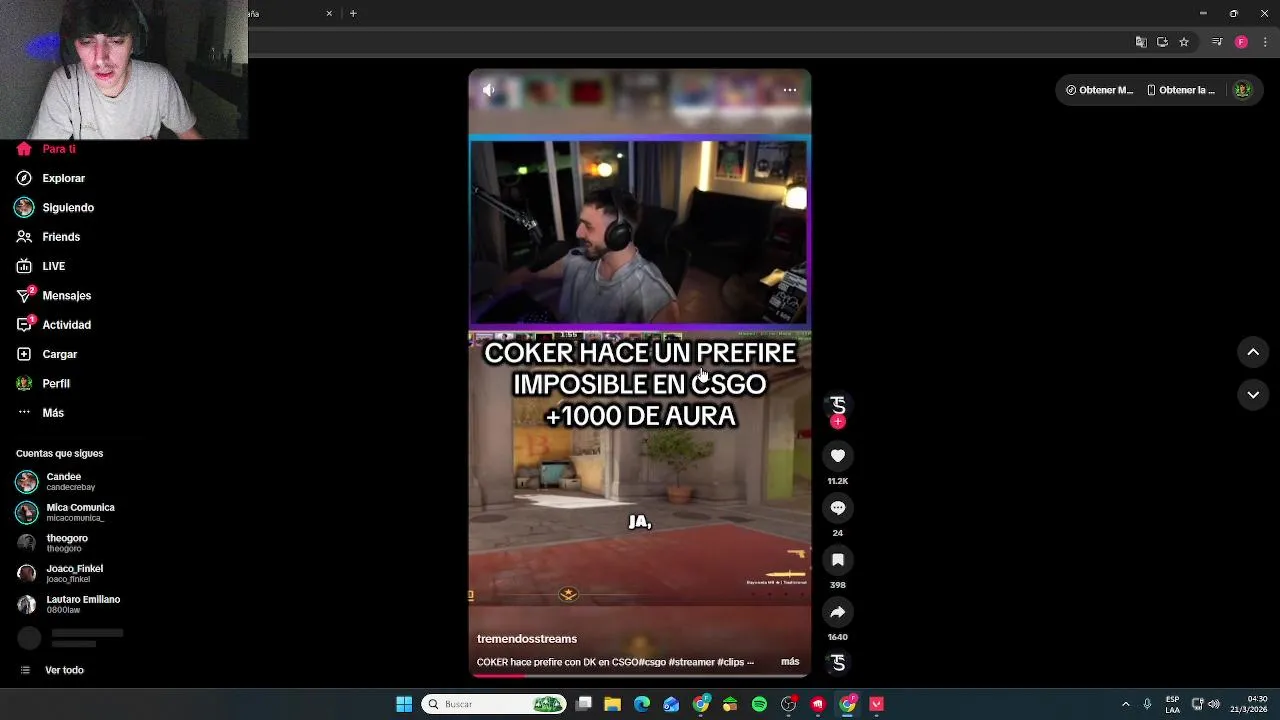Open a new browser tab
The width and height of the screenshot is (1280, 720).
(x=353, y=13)
